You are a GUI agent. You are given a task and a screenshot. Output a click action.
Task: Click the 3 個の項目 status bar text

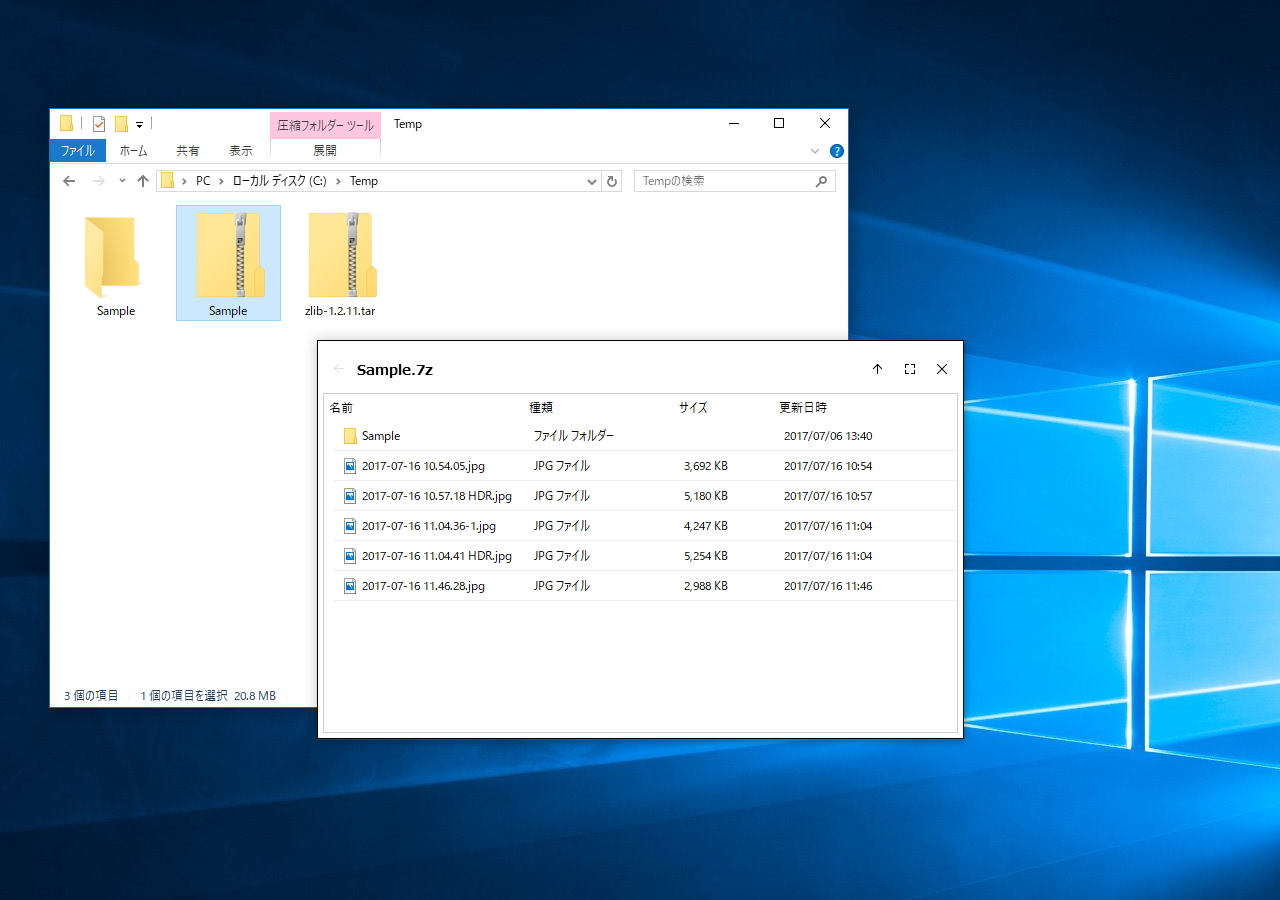coord(91,695)
